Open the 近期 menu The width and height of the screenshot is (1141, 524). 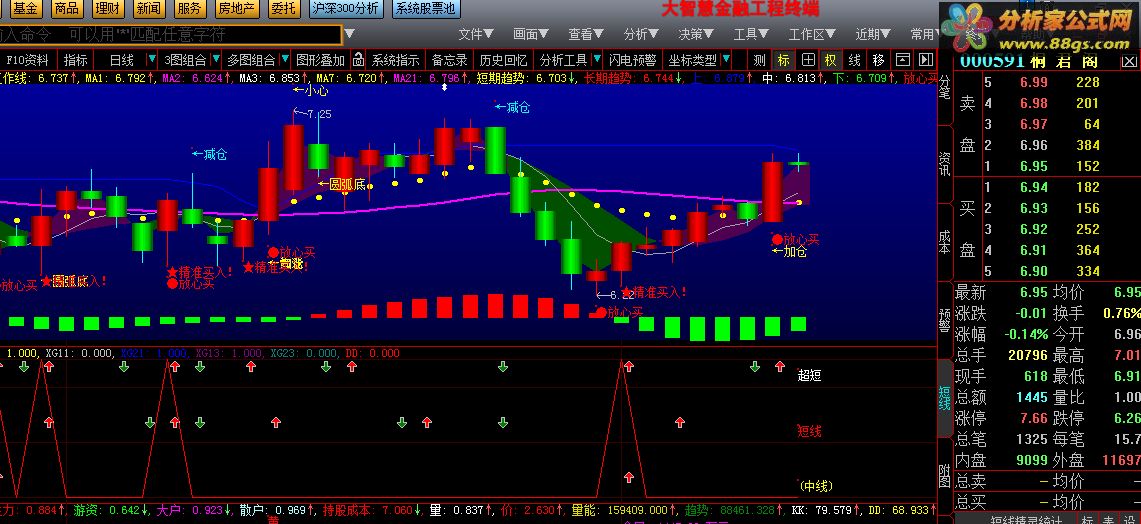click(873, 34)
